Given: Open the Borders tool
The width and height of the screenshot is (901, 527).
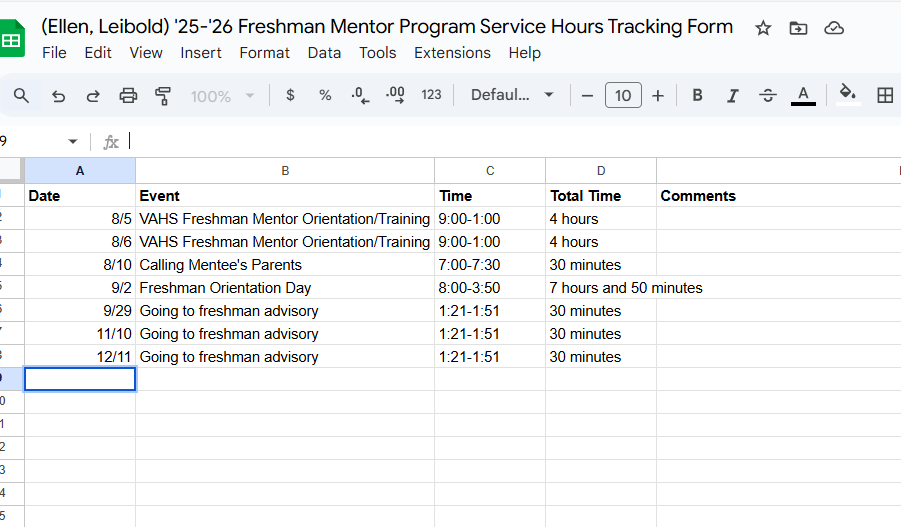Looking at the screenshot, I should 884,96.
